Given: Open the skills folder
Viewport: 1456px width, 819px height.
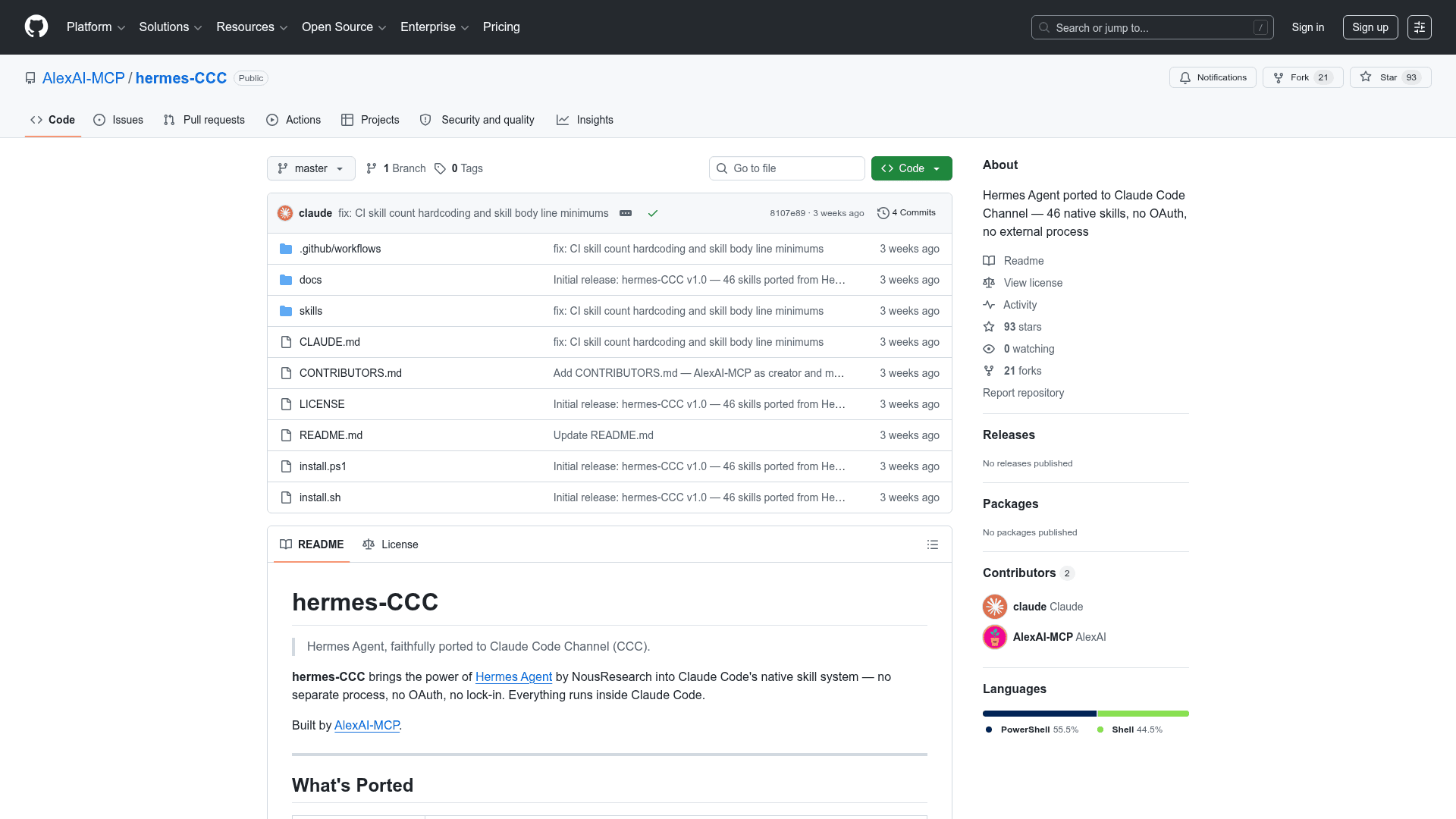Looking at the screenshot, I should (310, 311).
